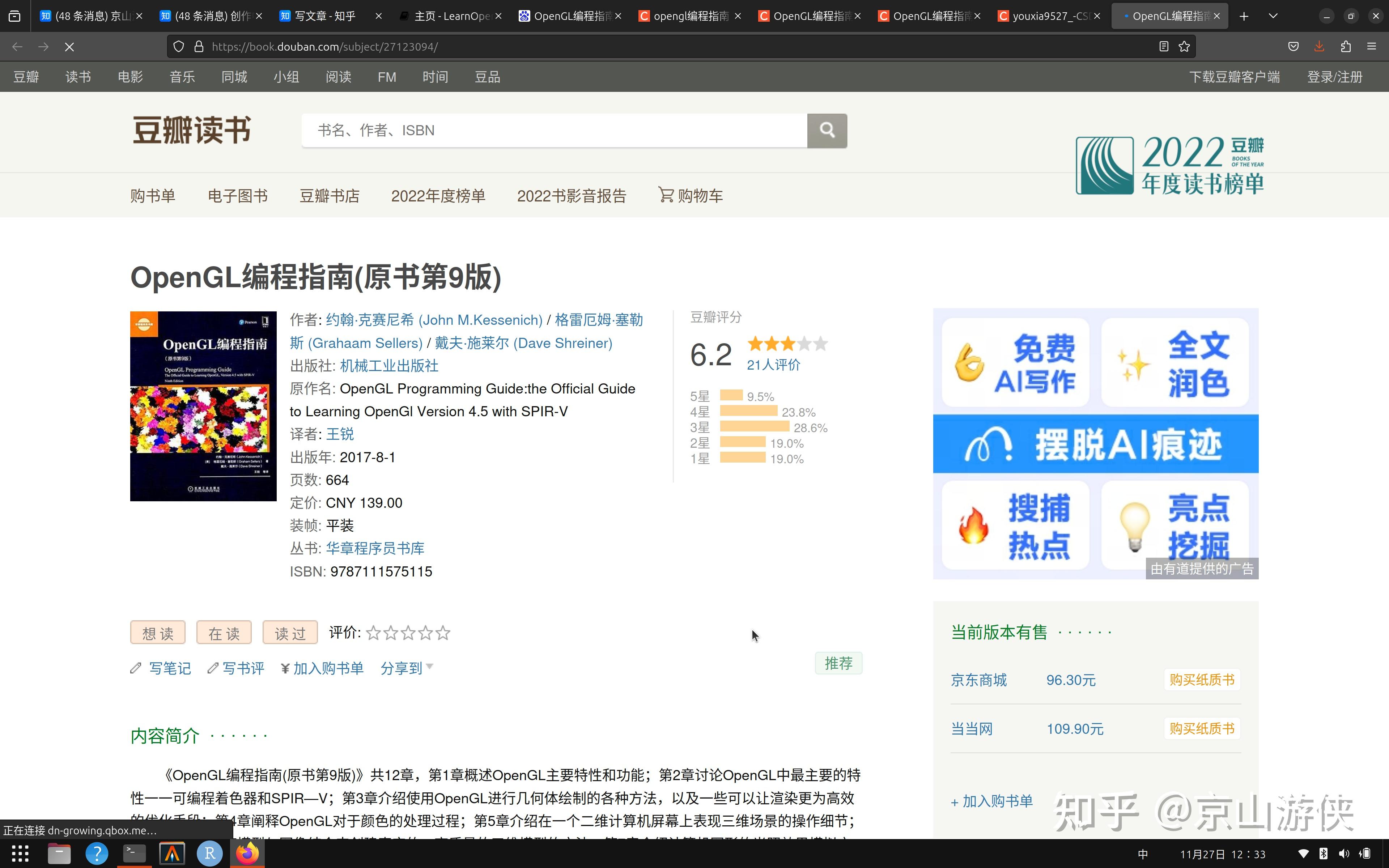Rate the book by clicking the third star

(x=408, y=633)
